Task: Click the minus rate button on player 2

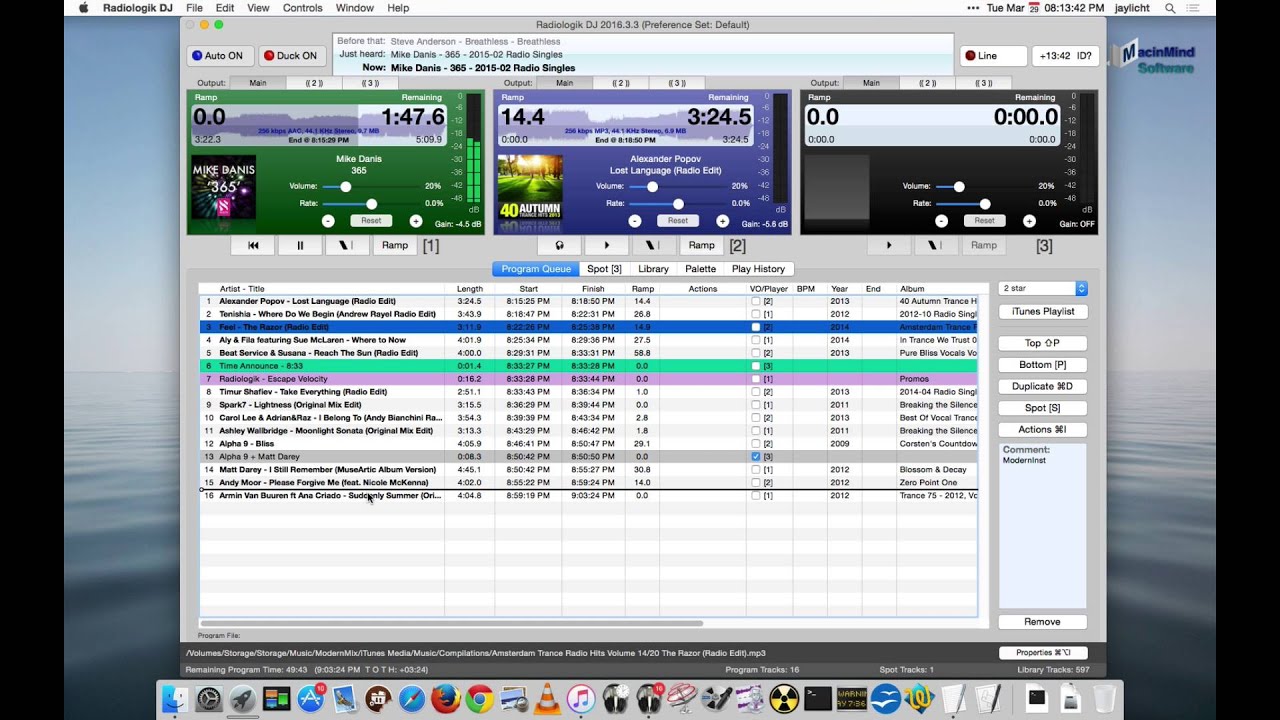Action: (635, 221)
